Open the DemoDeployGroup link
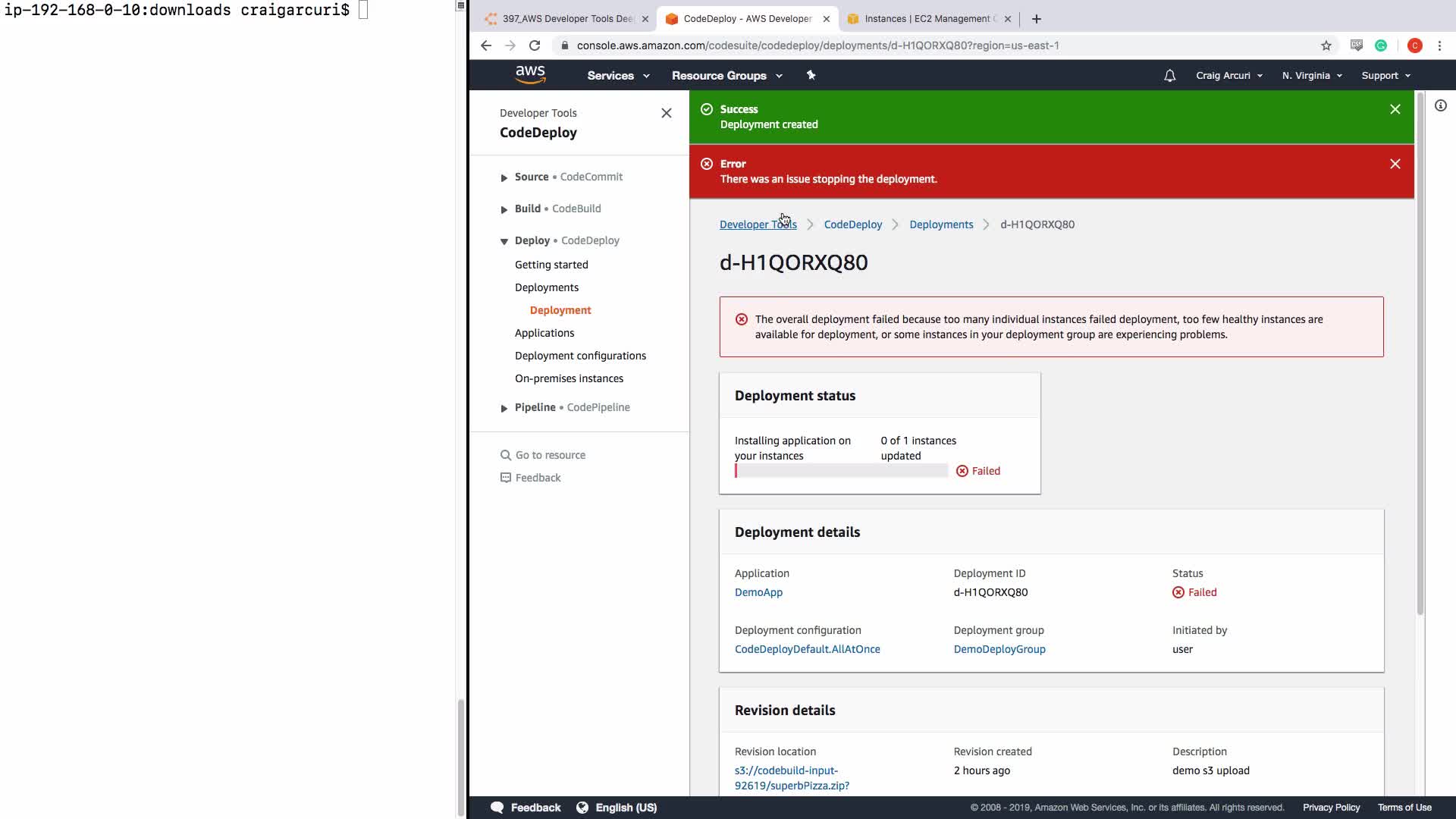 [999, 649]
